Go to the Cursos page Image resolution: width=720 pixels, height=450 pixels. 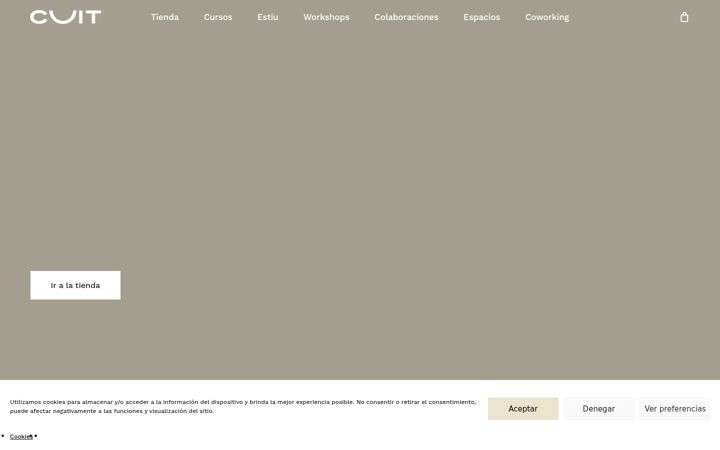(218, 17)
